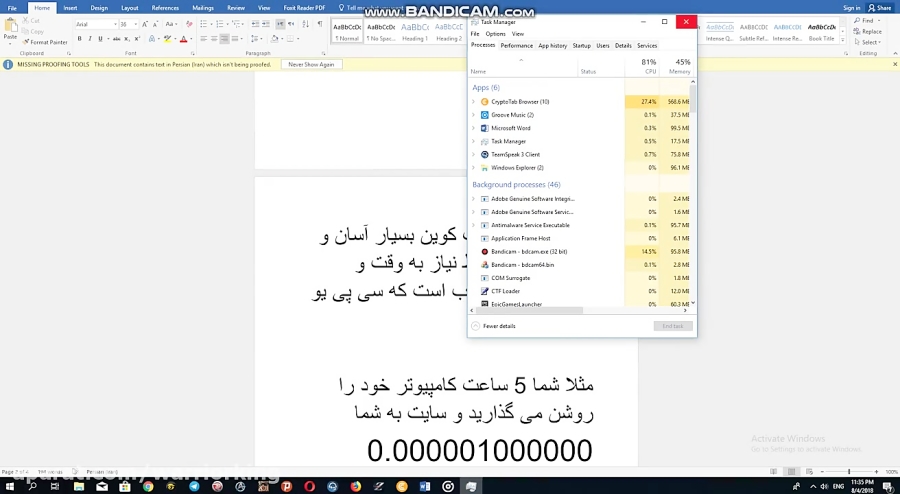The height and width of the screenshot is (494, 900).
Task: Click the font color red swatch button
Action: click(x=183, y=39)
